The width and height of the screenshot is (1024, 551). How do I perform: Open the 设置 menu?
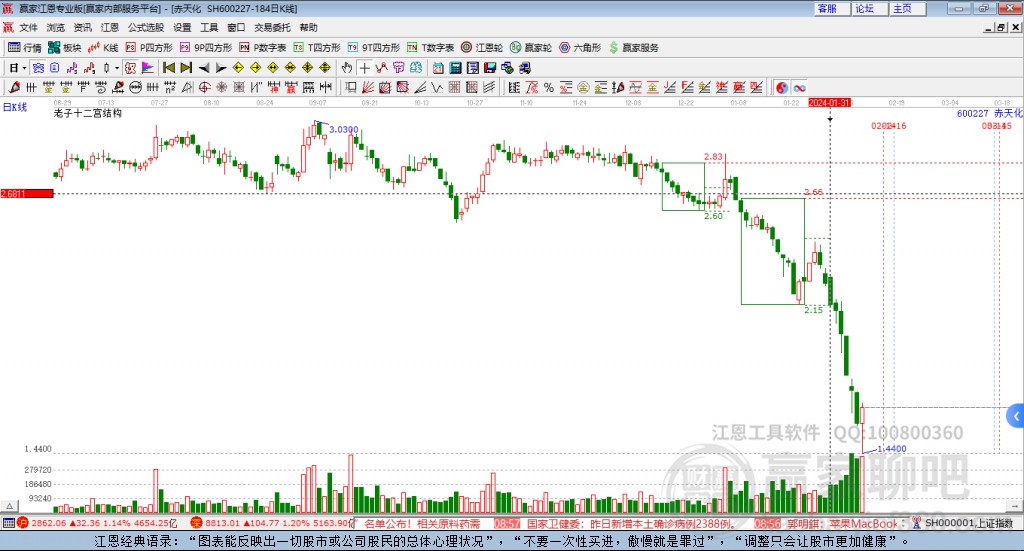(x=182, y=27)
